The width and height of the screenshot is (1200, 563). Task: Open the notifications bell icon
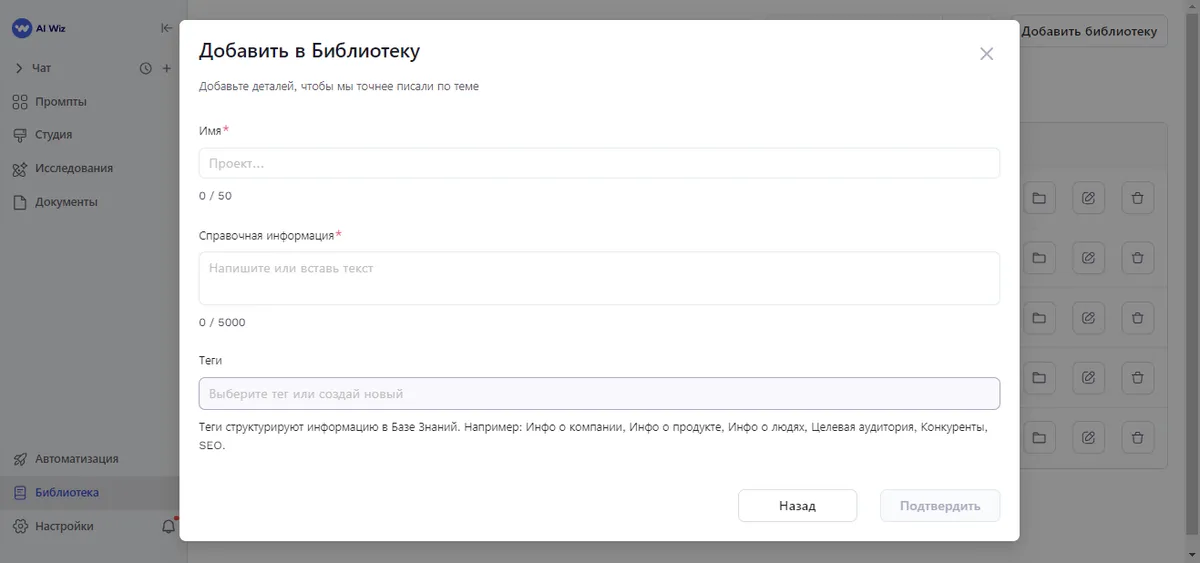[x=168, y=526]
